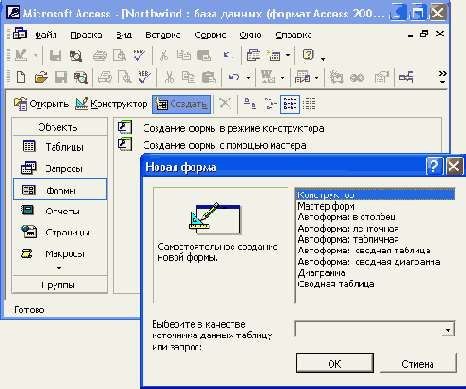This screenshot has height=389, width=466.
Task: Click the Delete X icon in database toolbar
Action: 225,104
